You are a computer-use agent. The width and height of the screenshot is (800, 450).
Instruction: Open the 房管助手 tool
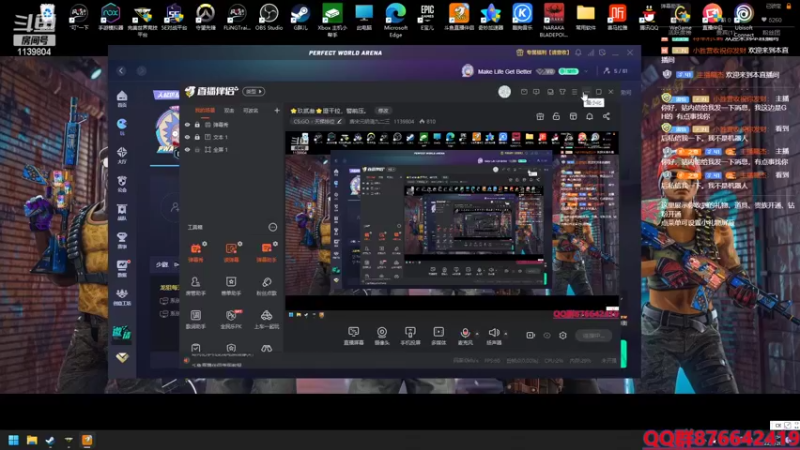tap(196, 286)
